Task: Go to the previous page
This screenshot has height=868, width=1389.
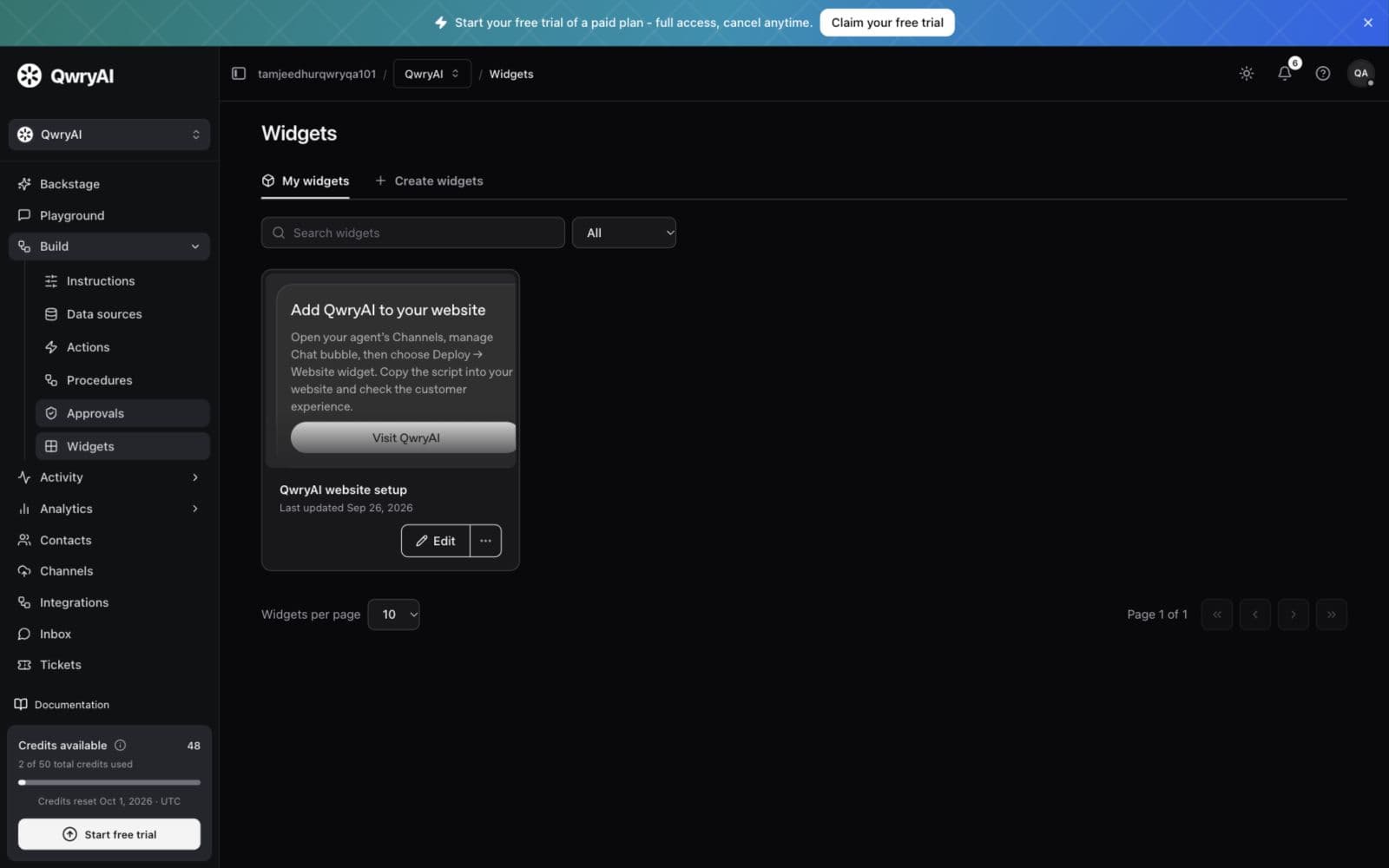Action: tap(1255, 615)
